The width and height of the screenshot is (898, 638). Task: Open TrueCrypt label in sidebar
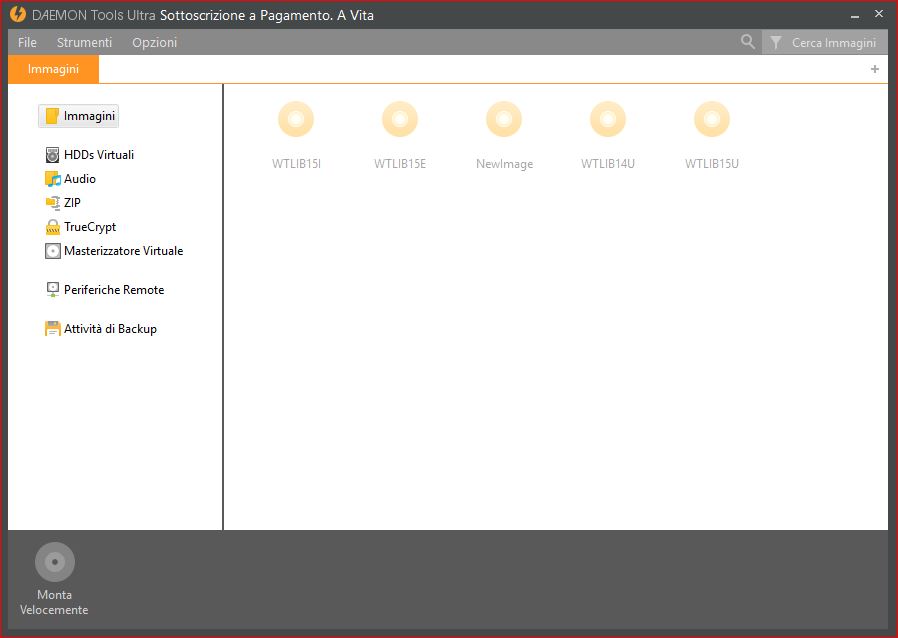pos(90,227)
